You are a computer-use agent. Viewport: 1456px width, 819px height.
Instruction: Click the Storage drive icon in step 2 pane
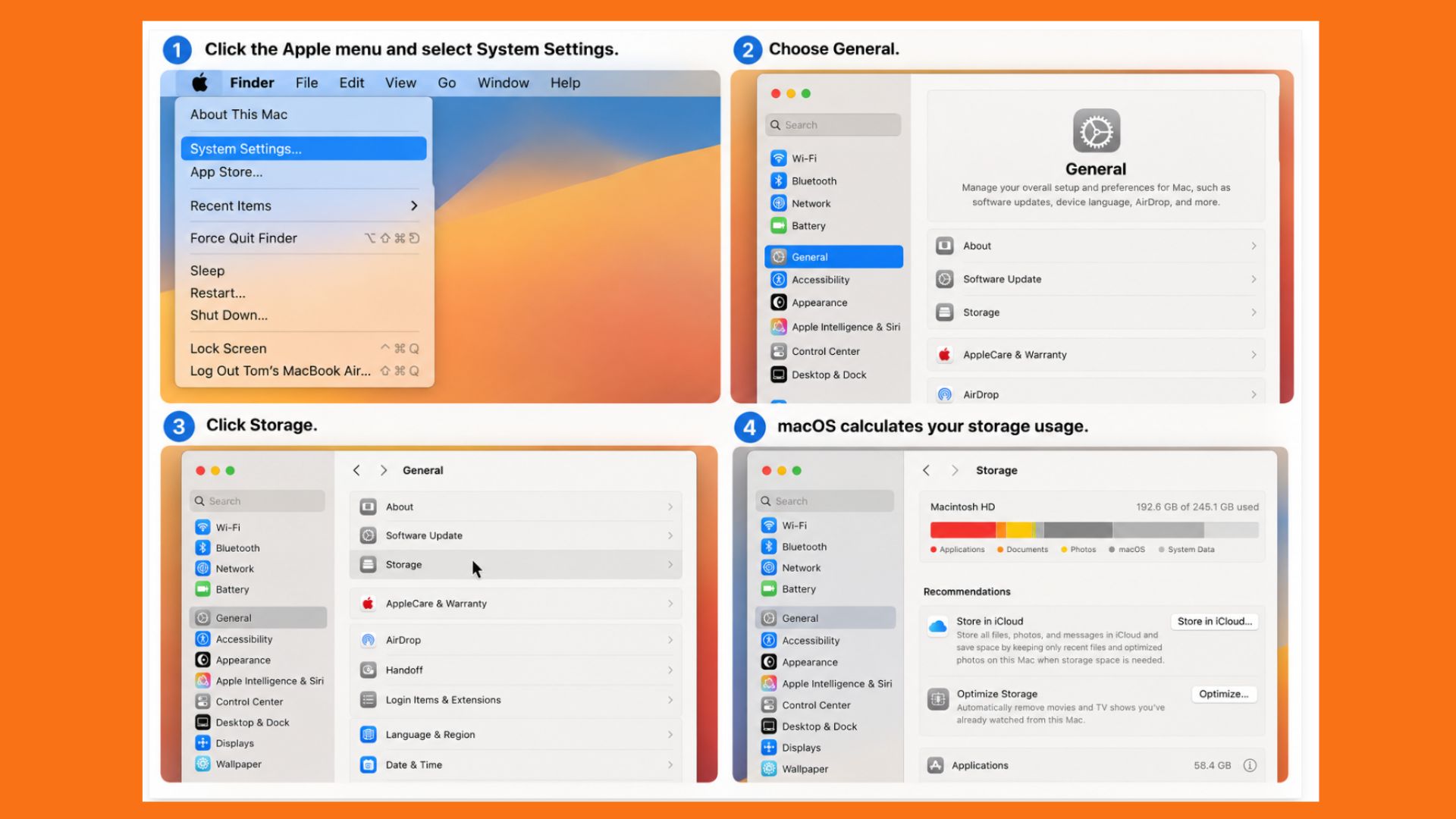pyautogui.click(x=944, y=312)
